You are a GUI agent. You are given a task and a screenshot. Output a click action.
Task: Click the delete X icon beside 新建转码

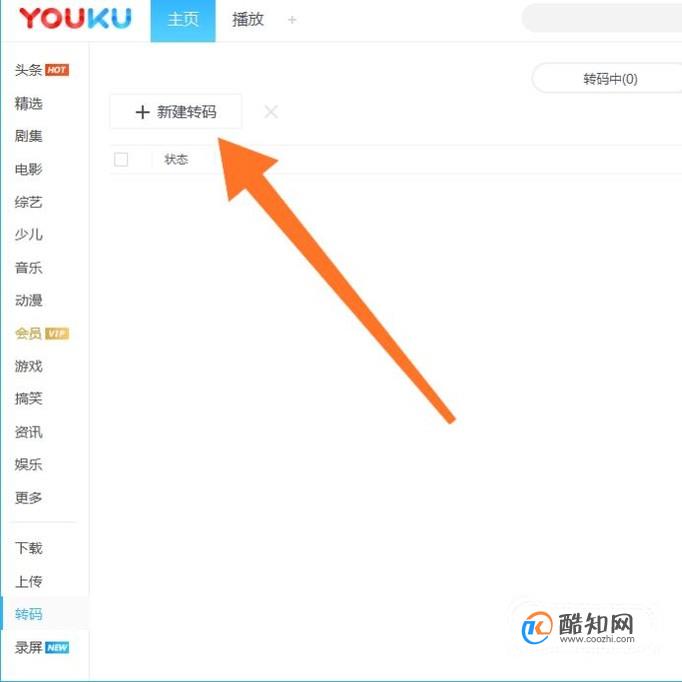coord(271,112)
